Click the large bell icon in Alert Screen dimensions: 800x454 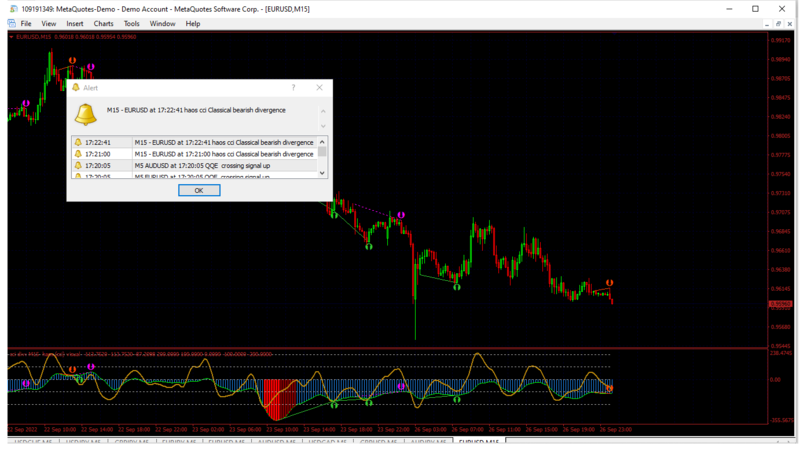click(x=85, y=114)
